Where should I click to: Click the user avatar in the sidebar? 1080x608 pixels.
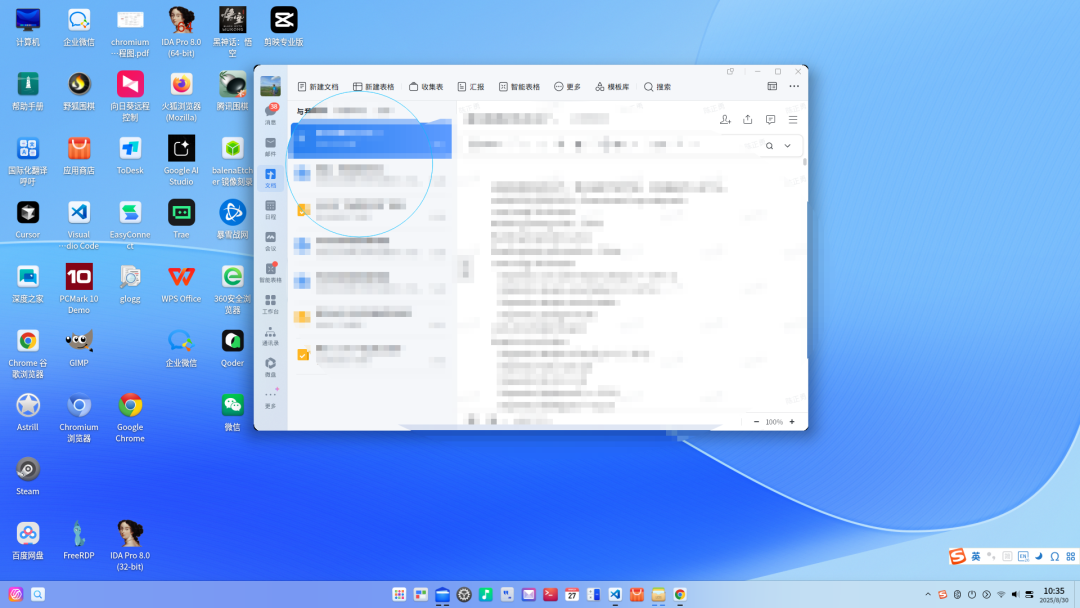coord(270,86)
